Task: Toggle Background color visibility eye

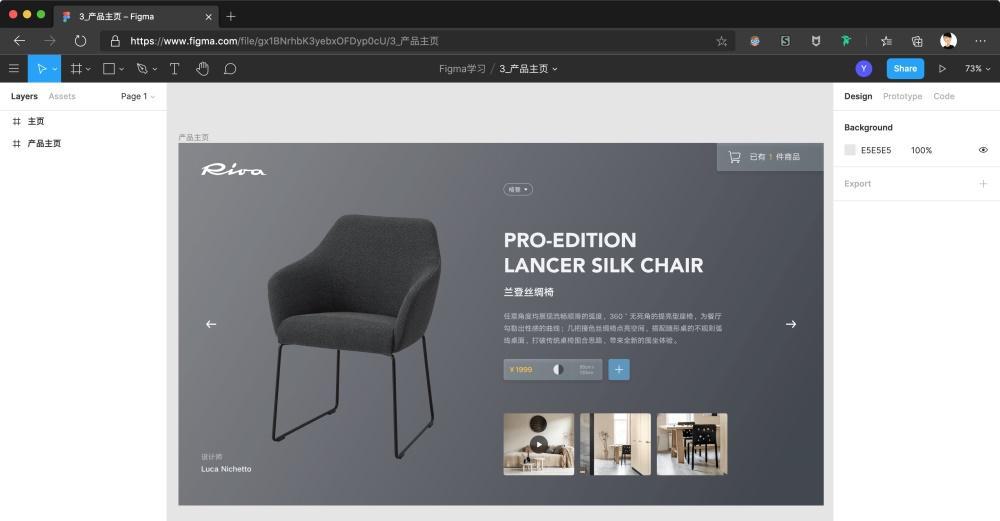Action: click(983, 150)
